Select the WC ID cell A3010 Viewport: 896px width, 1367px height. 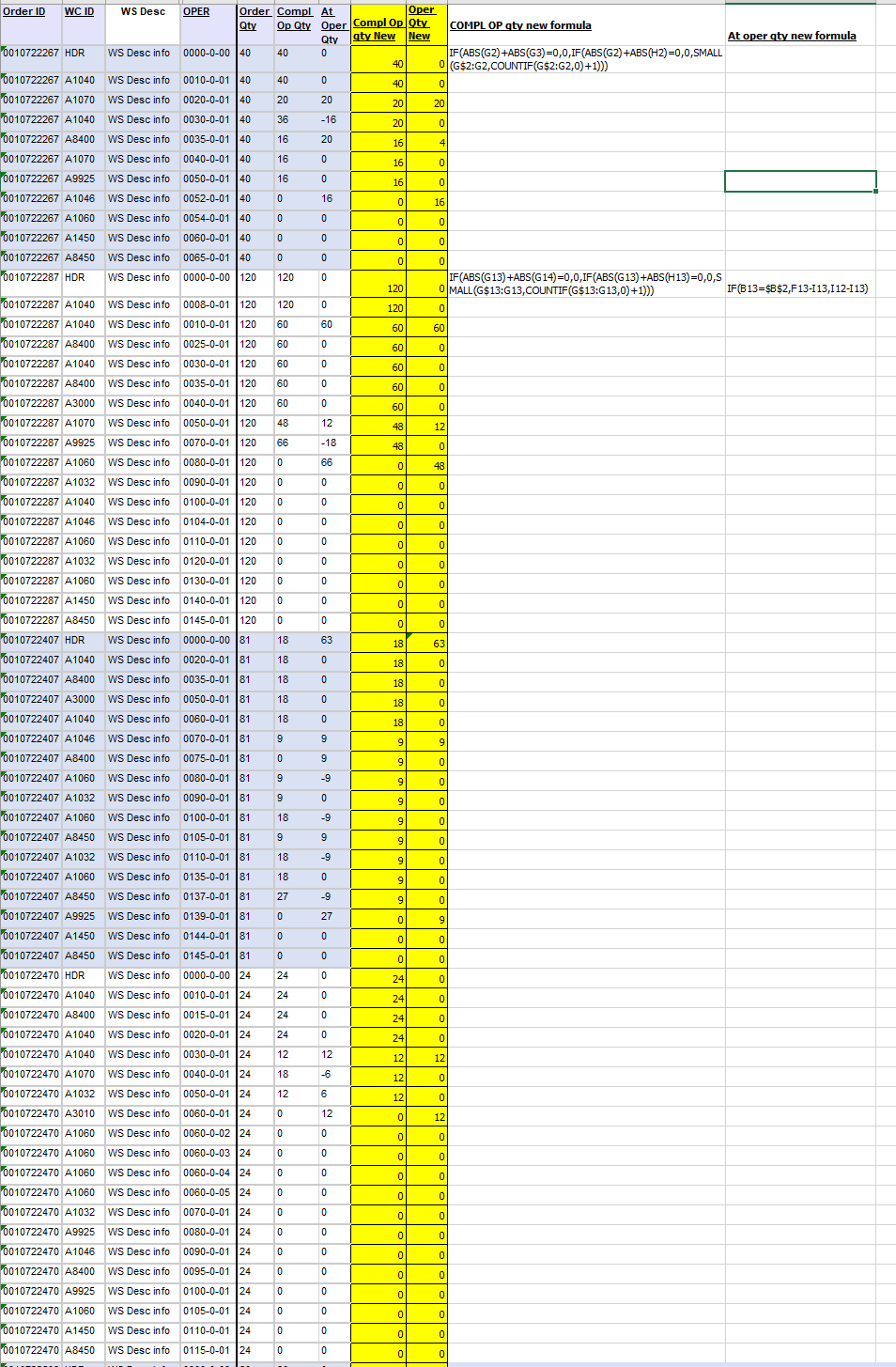83,1113
